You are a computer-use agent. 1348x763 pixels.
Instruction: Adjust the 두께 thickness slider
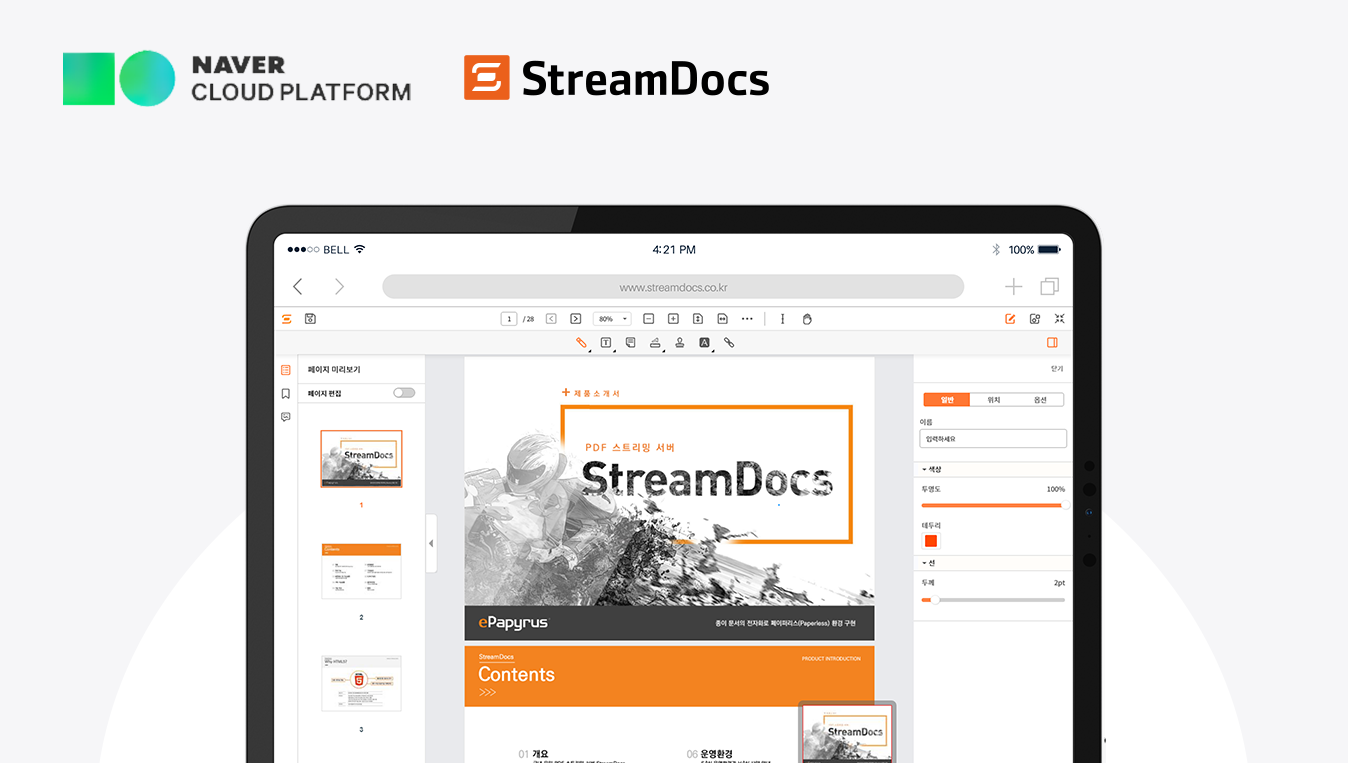click(x=993, y=600)
